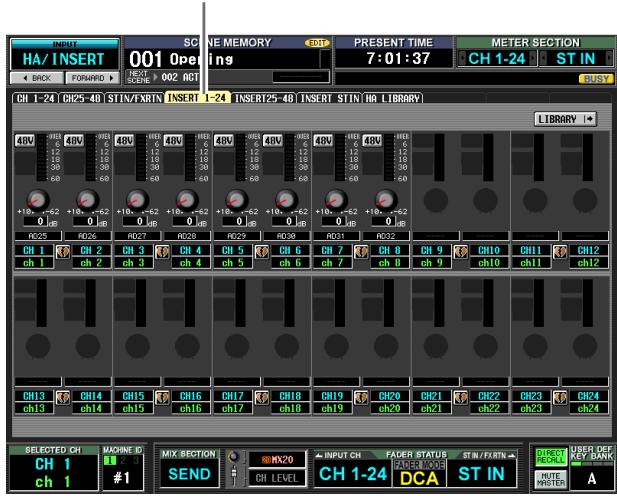617x496 pixels.
Task: Toggle pair icon between CH 7 and CH 8
Action: click(x=361, y=252)
